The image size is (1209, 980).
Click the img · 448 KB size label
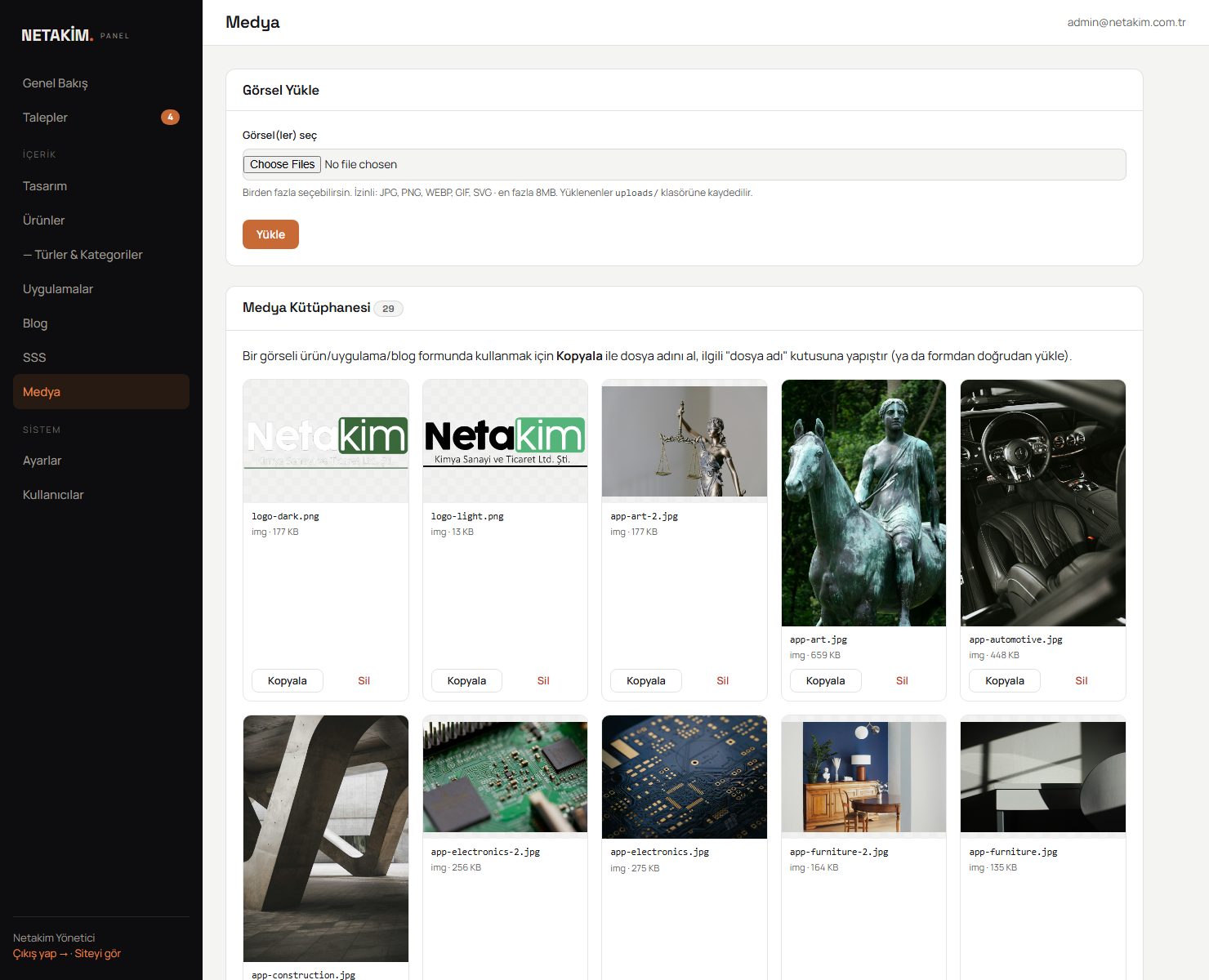click(994, 655)
